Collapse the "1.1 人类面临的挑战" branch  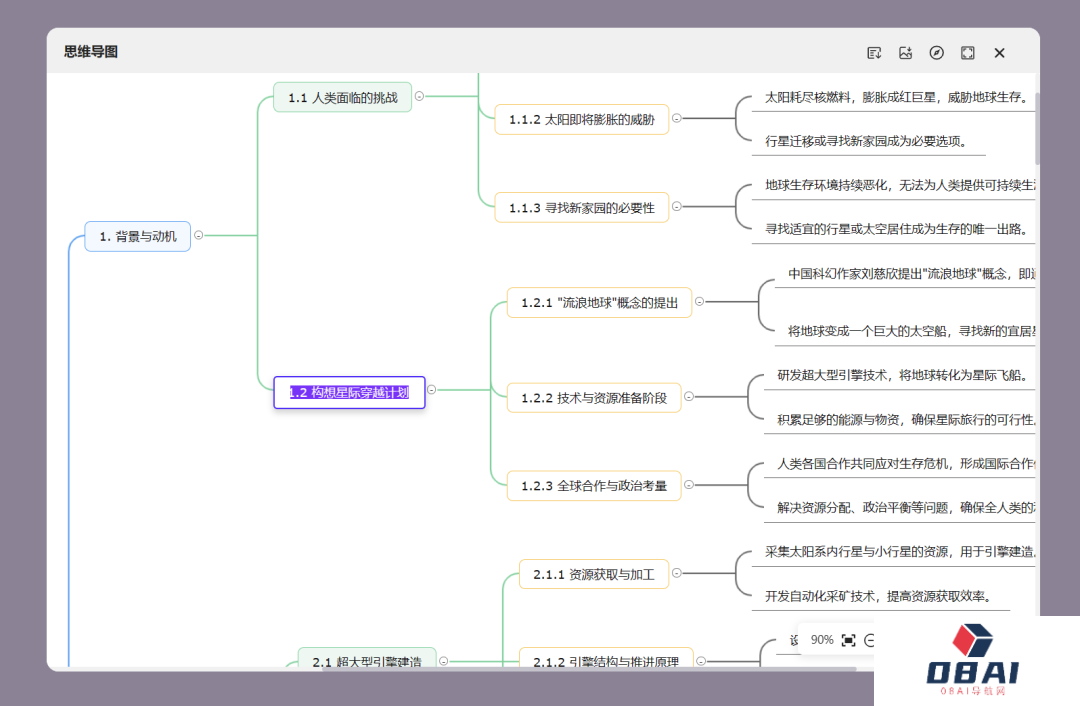point(419,97)
